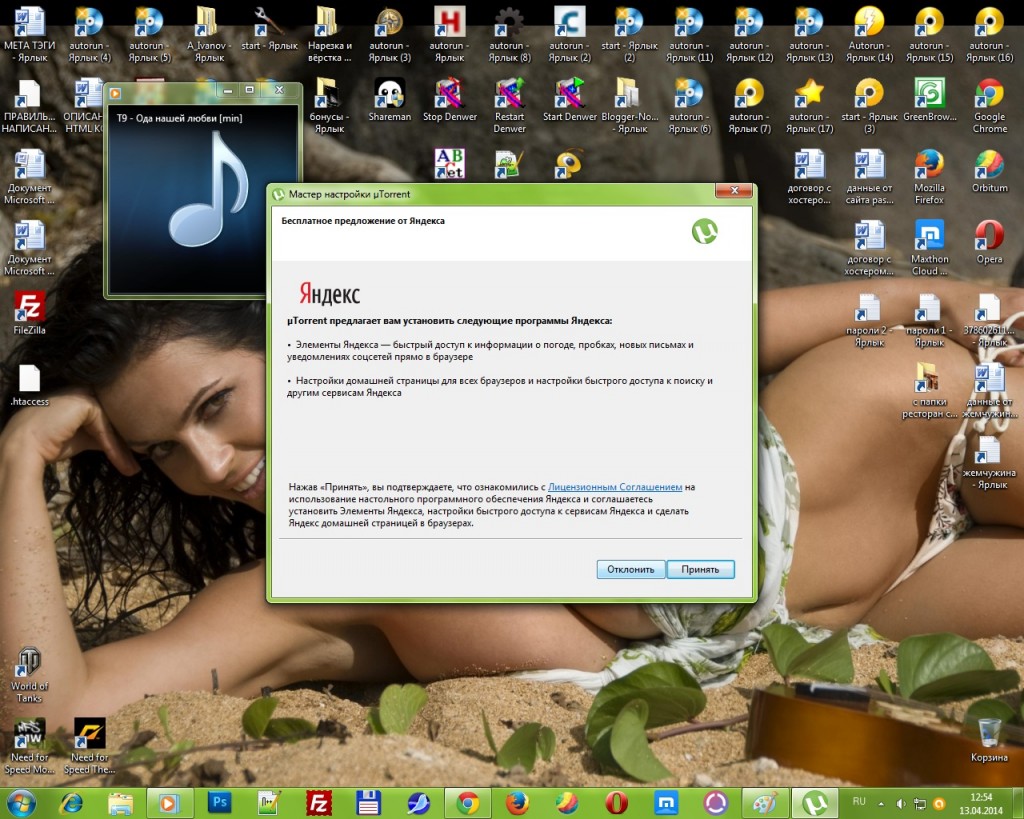Select the МЕТА ТЭГИ shortcut on desktop
The height and width of the screenshot is (819, 1024).
click(x=29, y=34)
